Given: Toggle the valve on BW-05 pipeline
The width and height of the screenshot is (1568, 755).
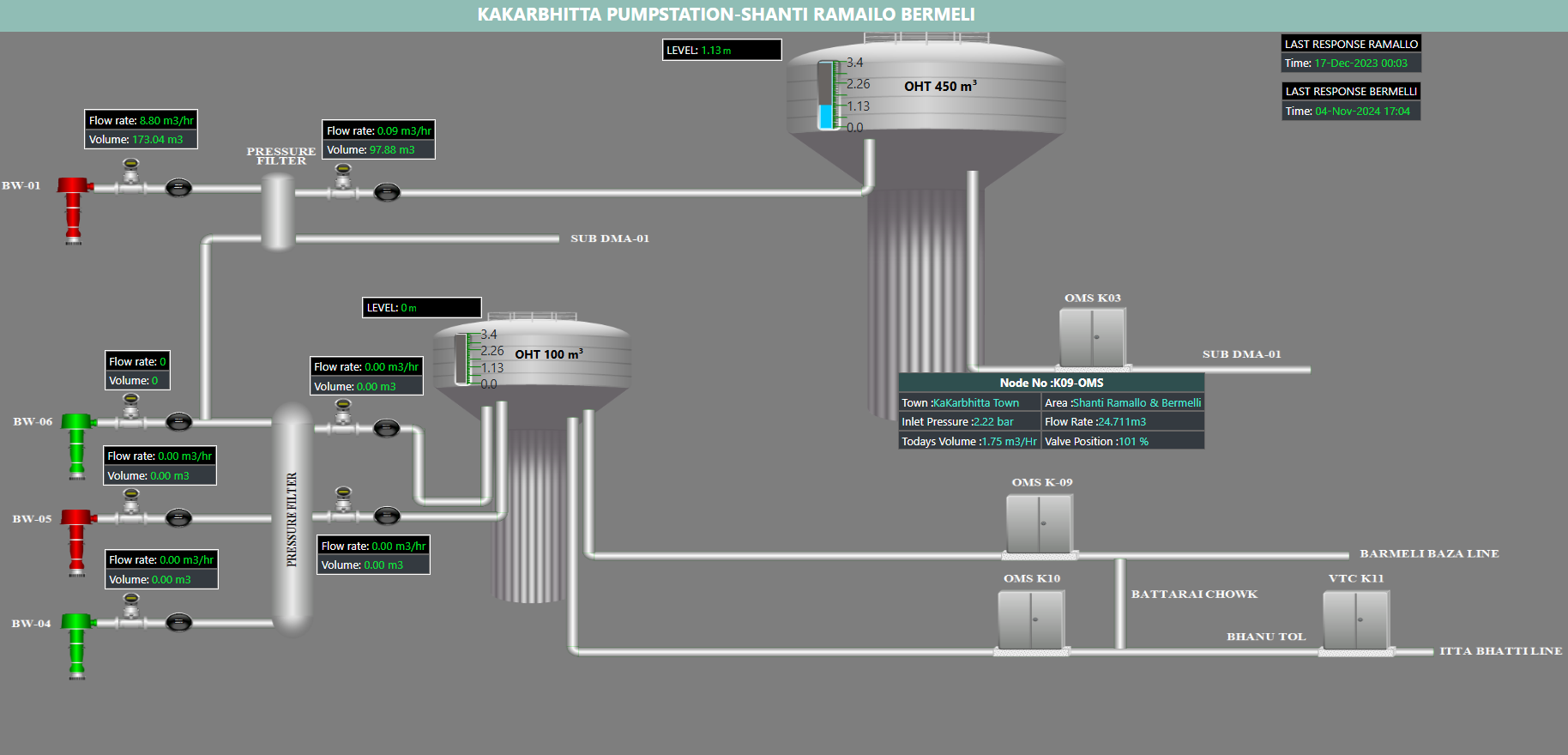Looking at the screenshot, I should (178, 517).
